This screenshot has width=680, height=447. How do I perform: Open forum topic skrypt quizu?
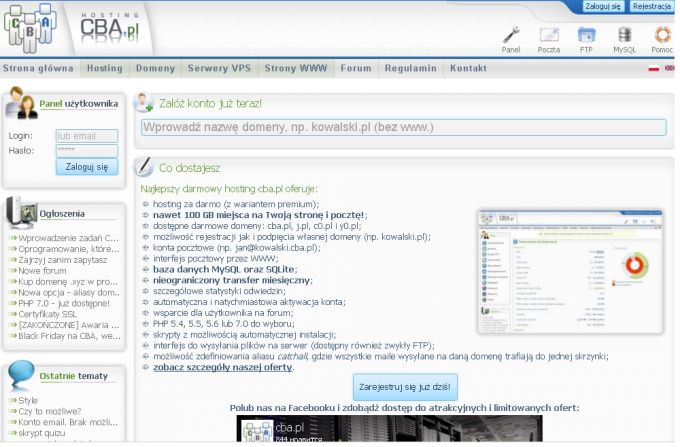[x=42, y=433]
